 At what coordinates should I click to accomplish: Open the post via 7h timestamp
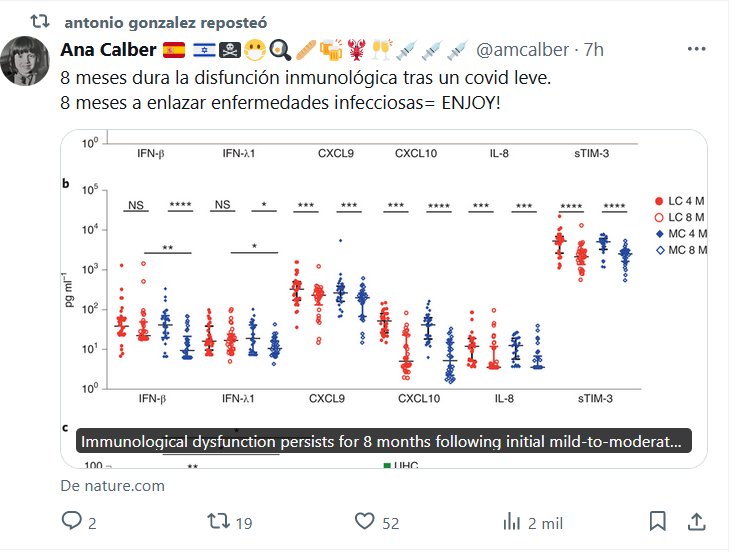[594, 50]
